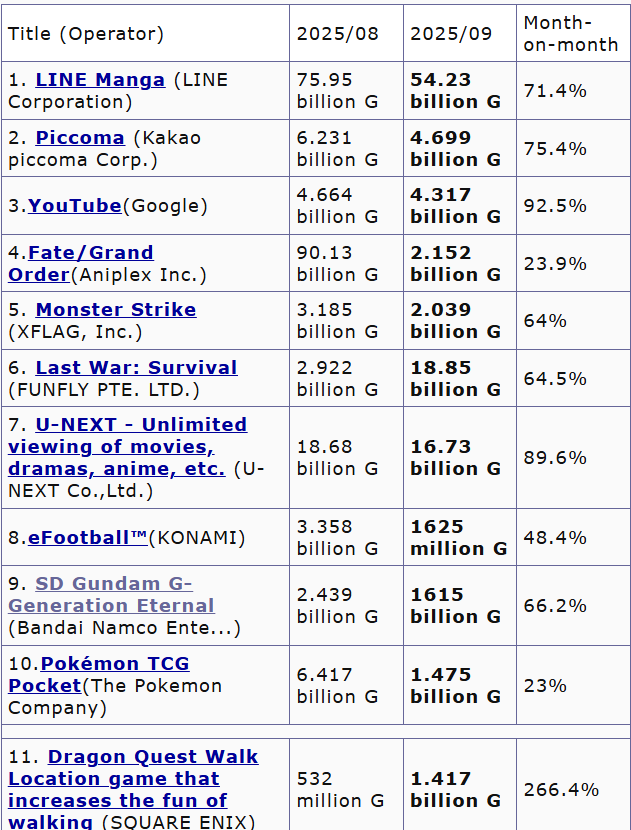Select the 54.23 billion G cell
This screenshot has width=631, height=830.
[459, 91]
